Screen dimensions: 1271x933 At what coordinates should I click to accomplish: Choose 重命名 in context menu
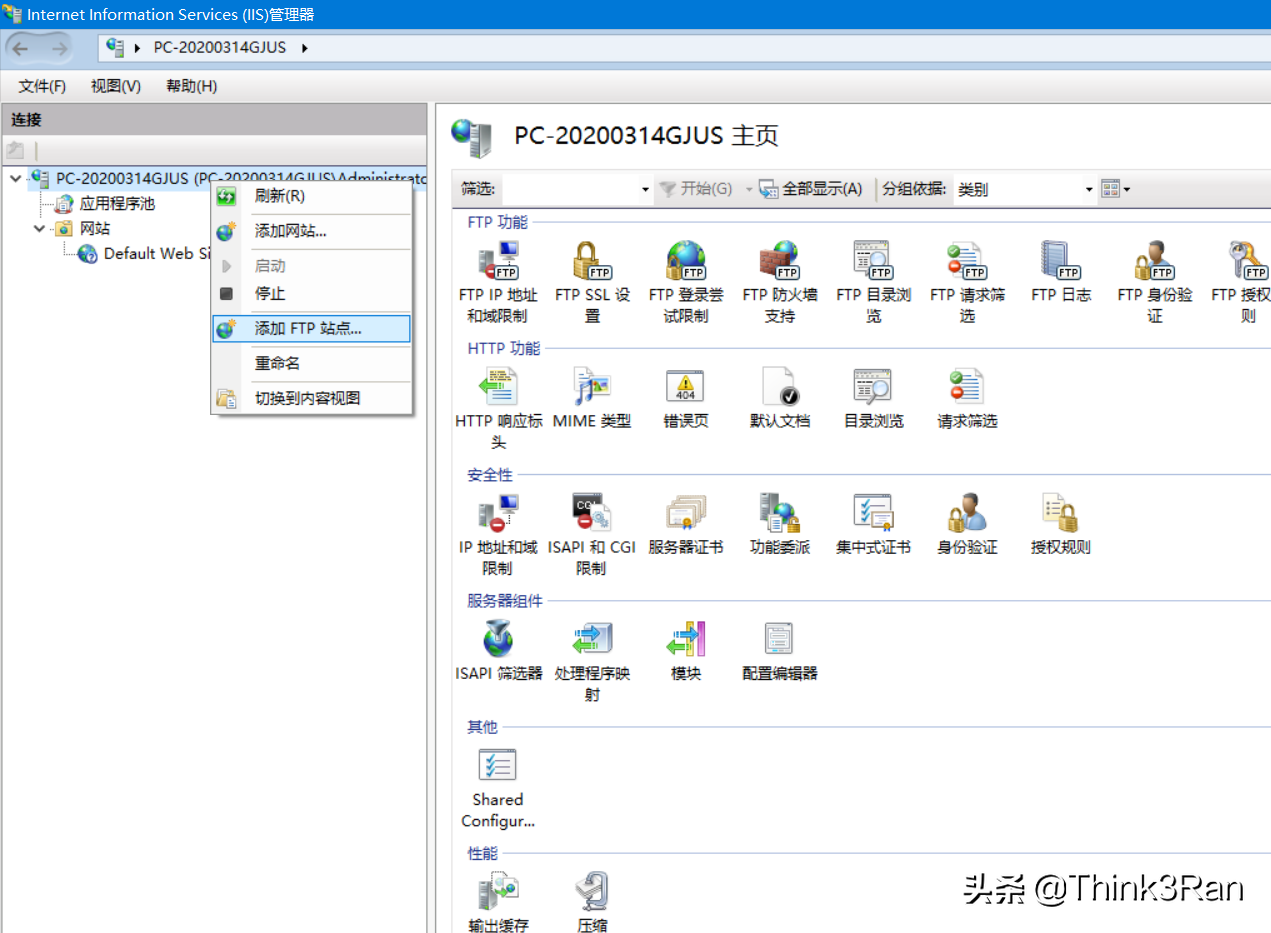pos(312,363)
